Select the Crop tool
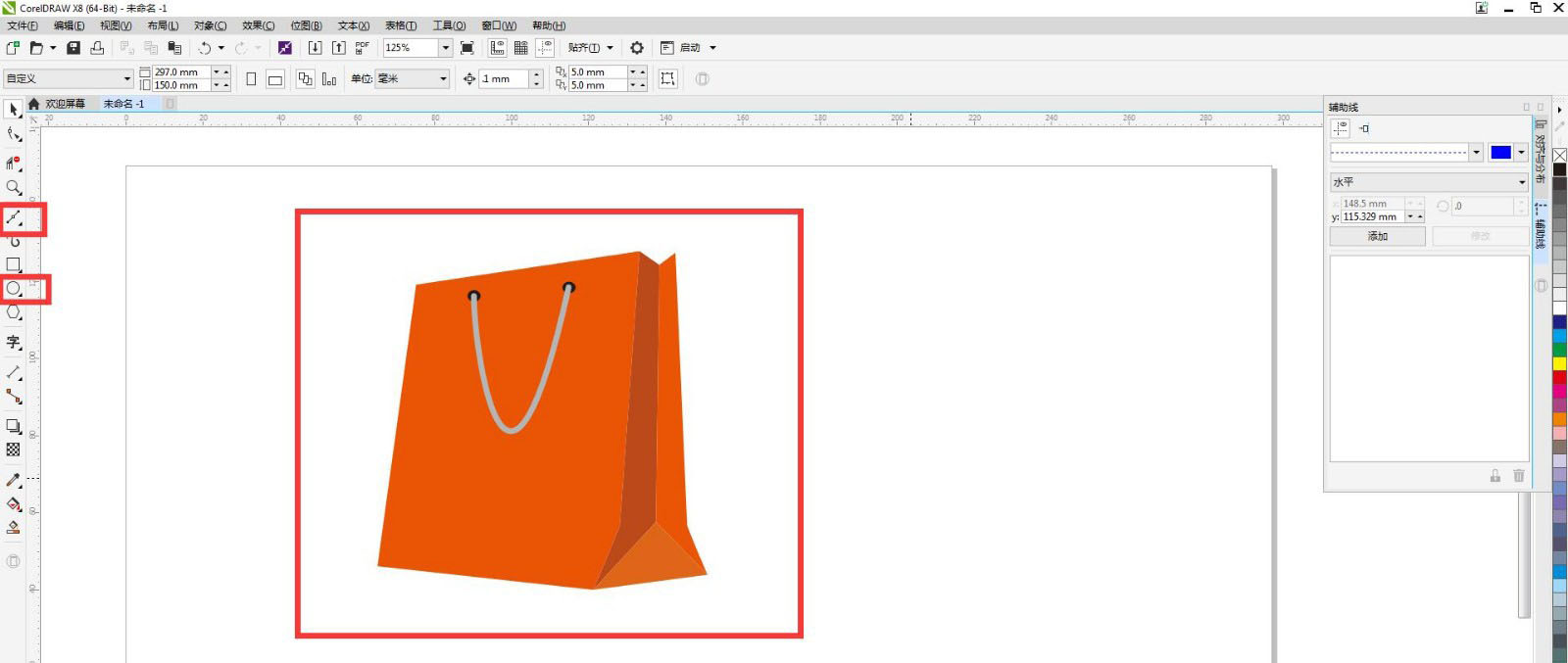1568x663 pixels. point(14,163)
